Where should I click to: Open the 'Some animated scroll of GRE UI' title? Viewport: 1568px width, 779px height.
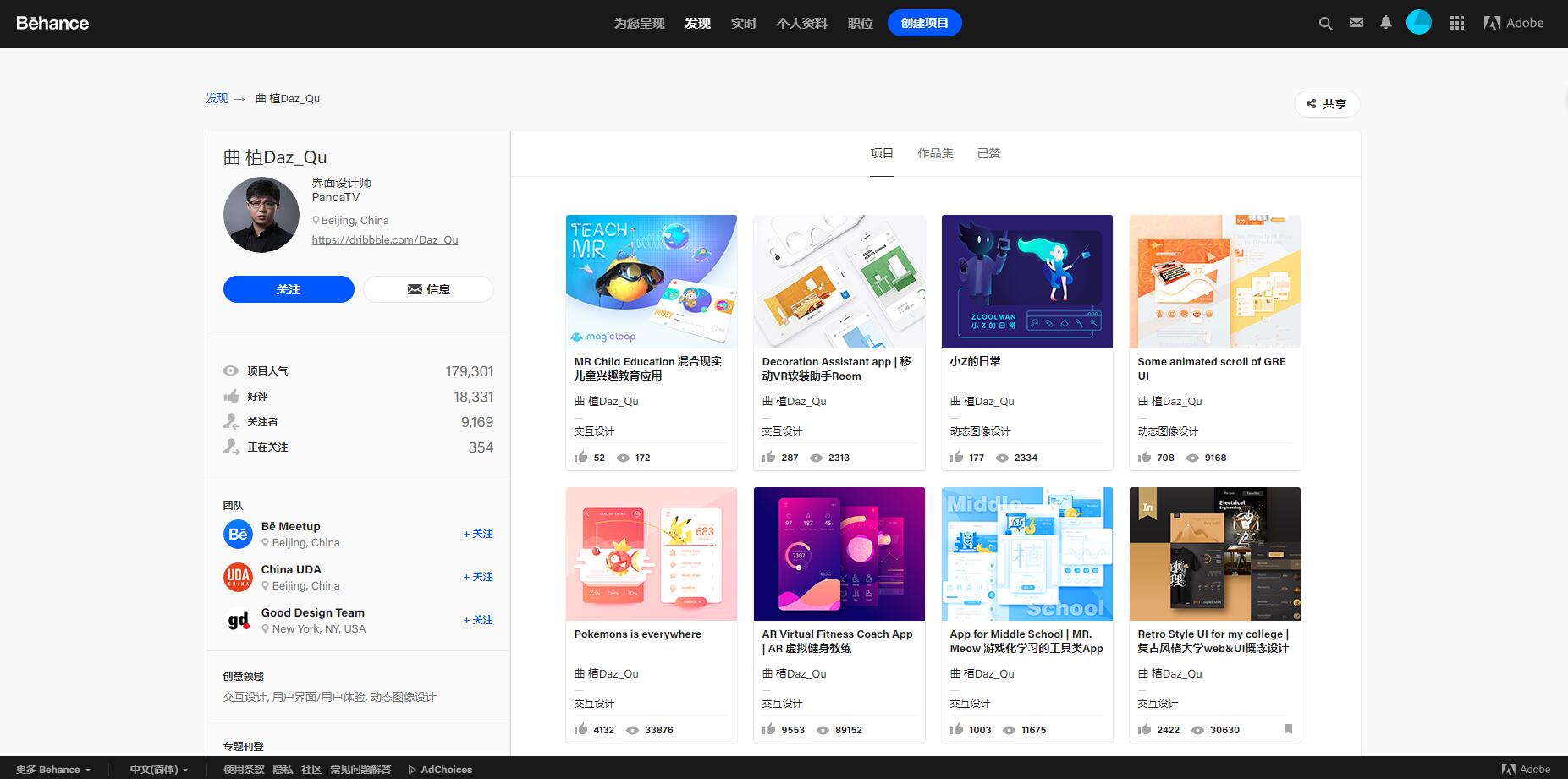click(1212, 369)
